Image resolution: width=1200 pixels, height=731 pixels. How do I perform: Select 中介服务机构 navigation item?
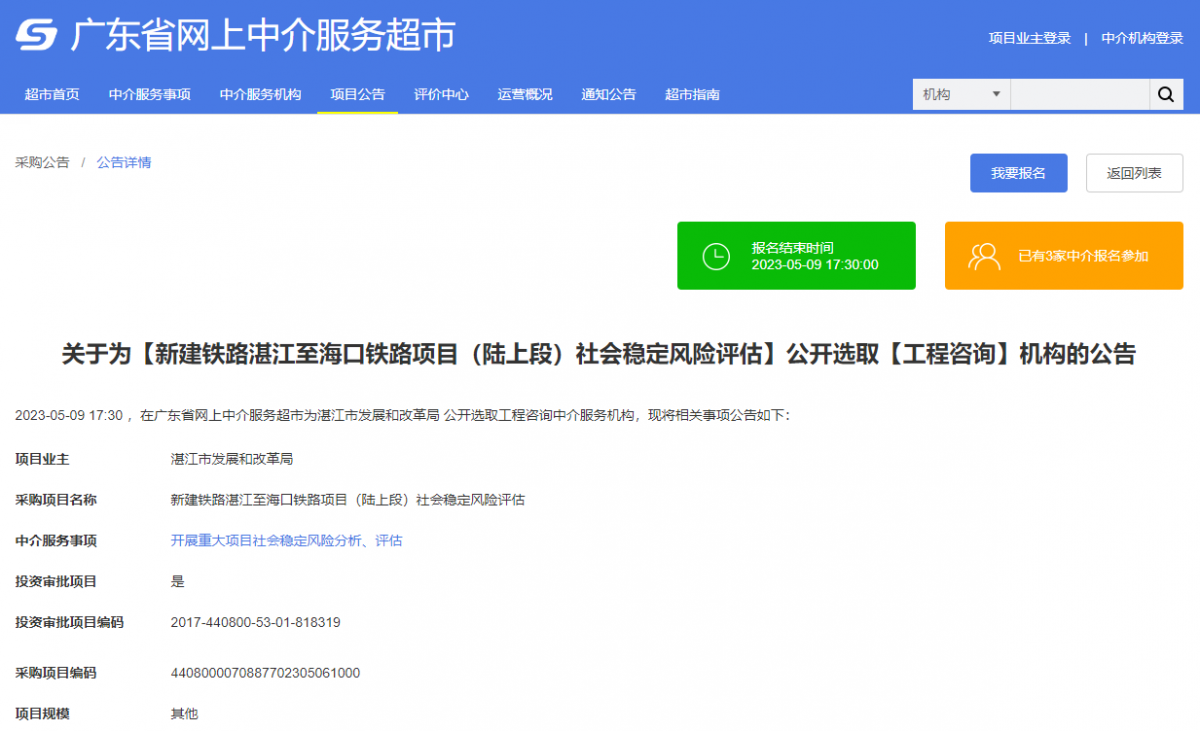tap(260, 95)
